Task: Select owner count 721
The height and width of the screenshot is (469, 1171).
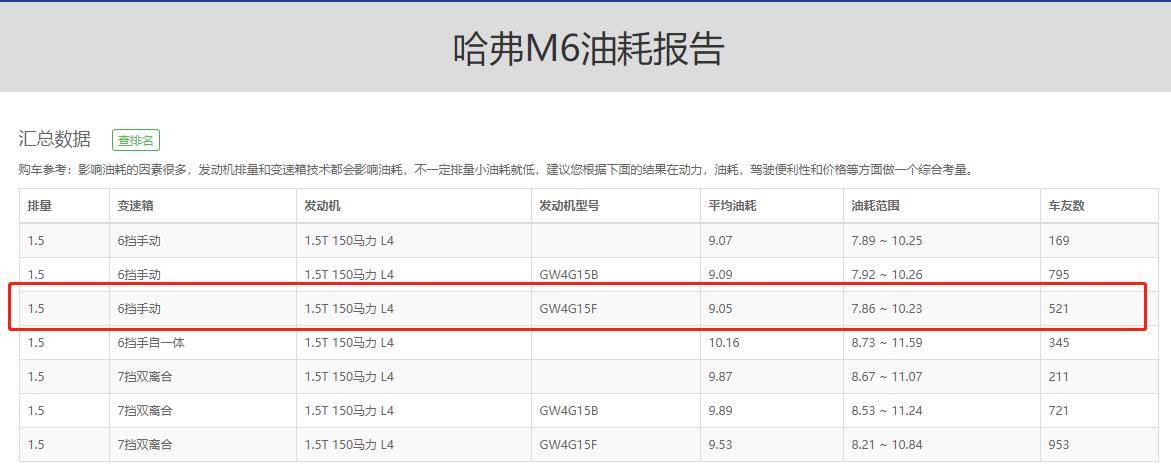Action: tap(1059, 410)
